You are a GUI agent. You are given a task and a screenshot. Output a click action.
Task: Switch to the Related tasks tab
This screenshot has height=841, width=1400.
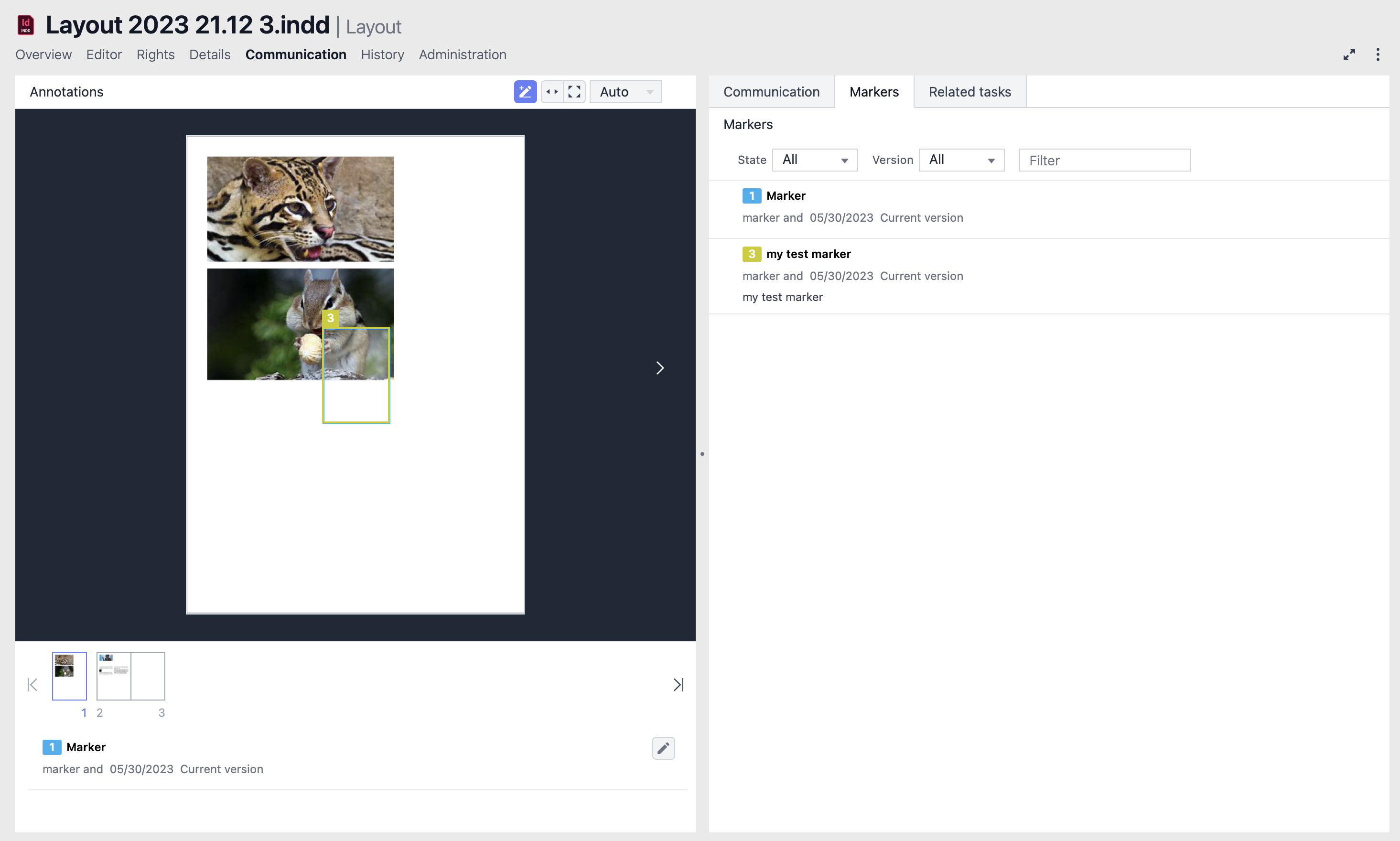pos(969,91)
